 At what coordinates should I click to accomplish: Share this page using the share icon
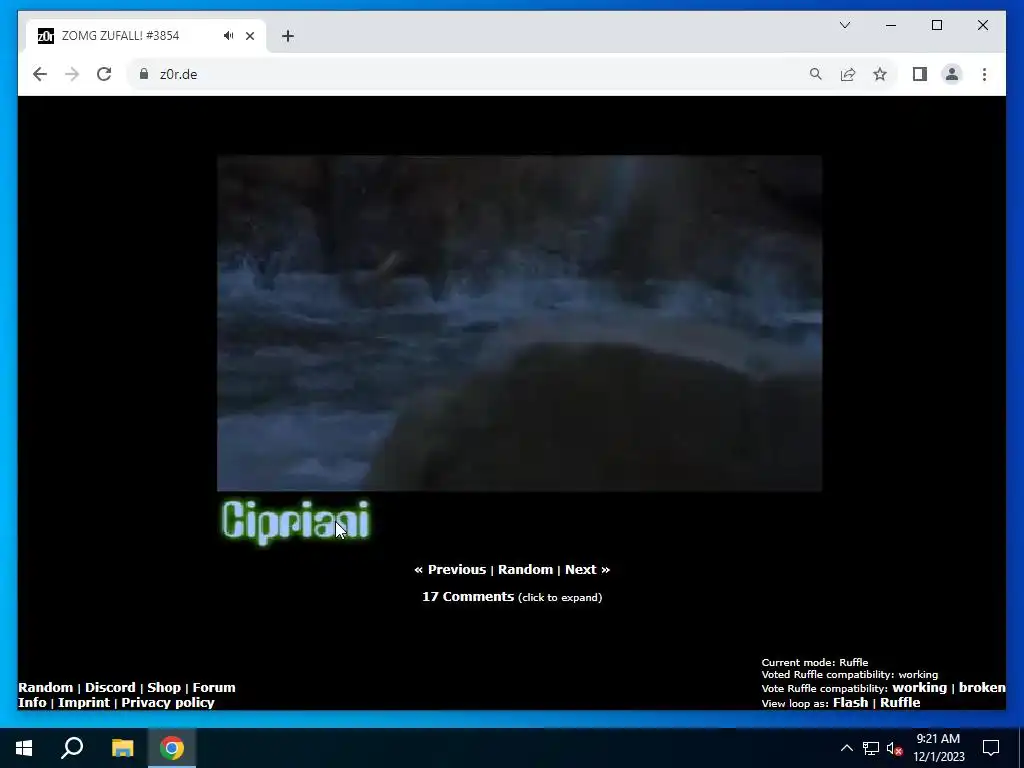coord(848,74)
